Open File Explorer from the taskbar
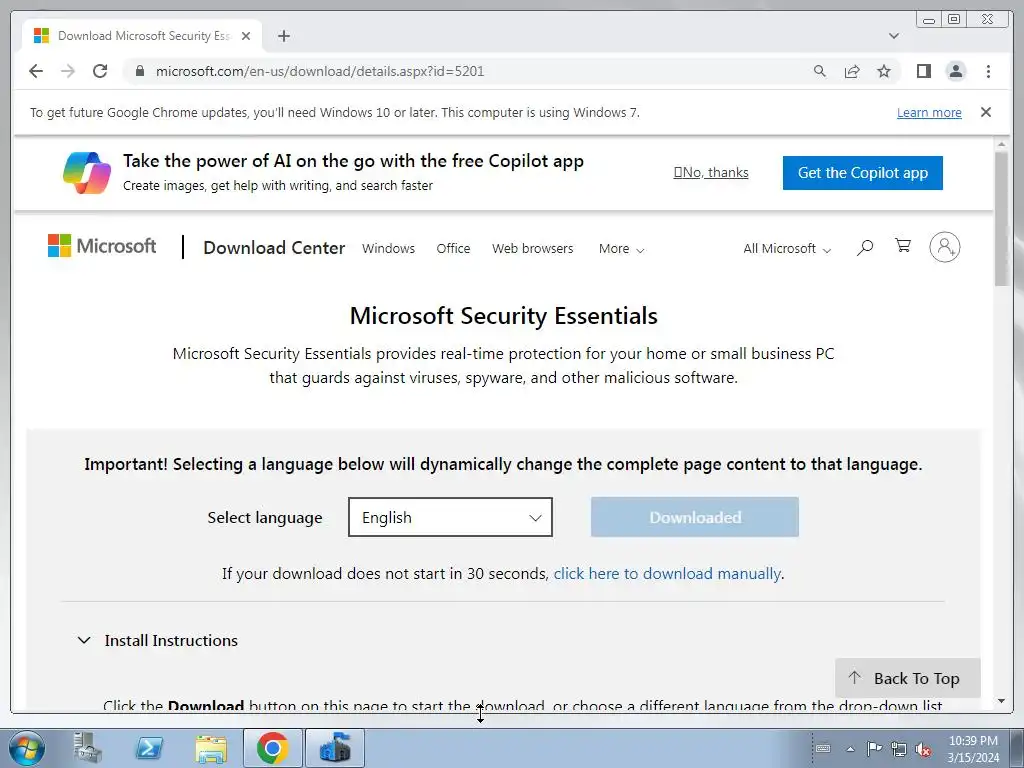Screen dimensions: 1024x768 (211, 748)
